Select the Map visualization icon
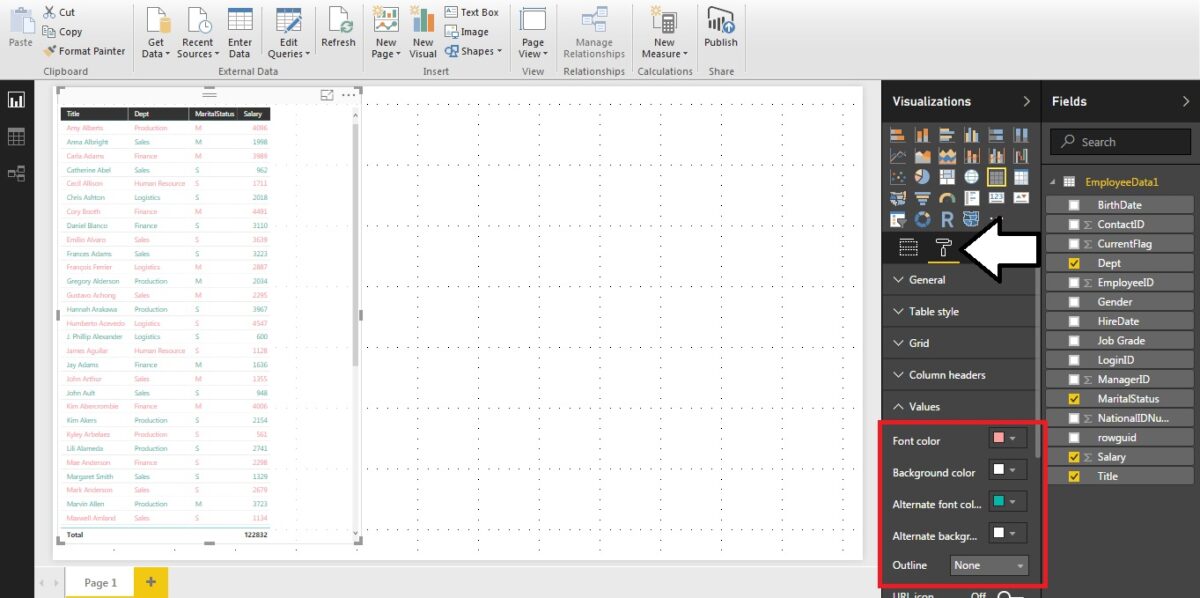This screenshot has width=1200, height=598. [972, 176]
